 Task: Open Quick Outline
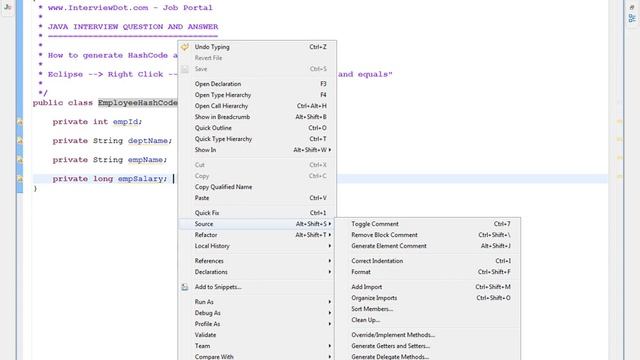257,128
